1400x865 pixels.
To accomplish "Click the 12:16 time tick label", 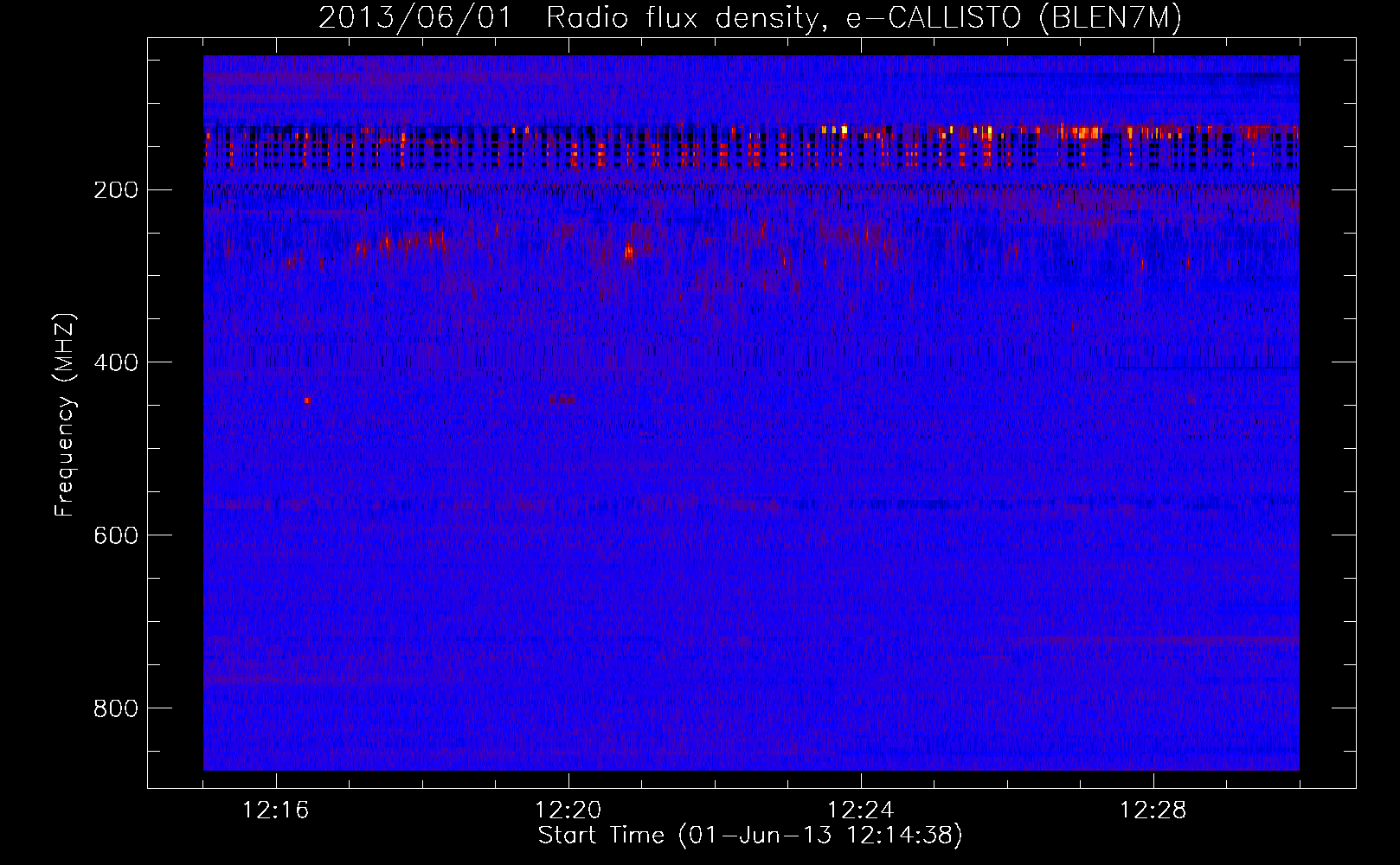I will point(276,811).
